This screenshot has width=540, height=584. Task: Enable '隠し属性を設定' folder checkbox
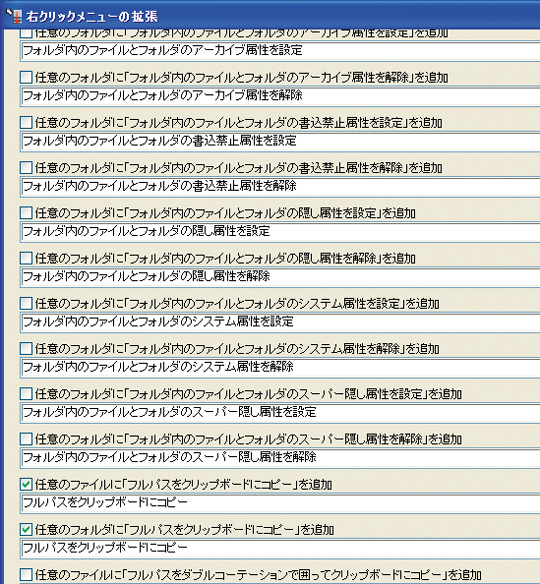(x=26, y=213)
